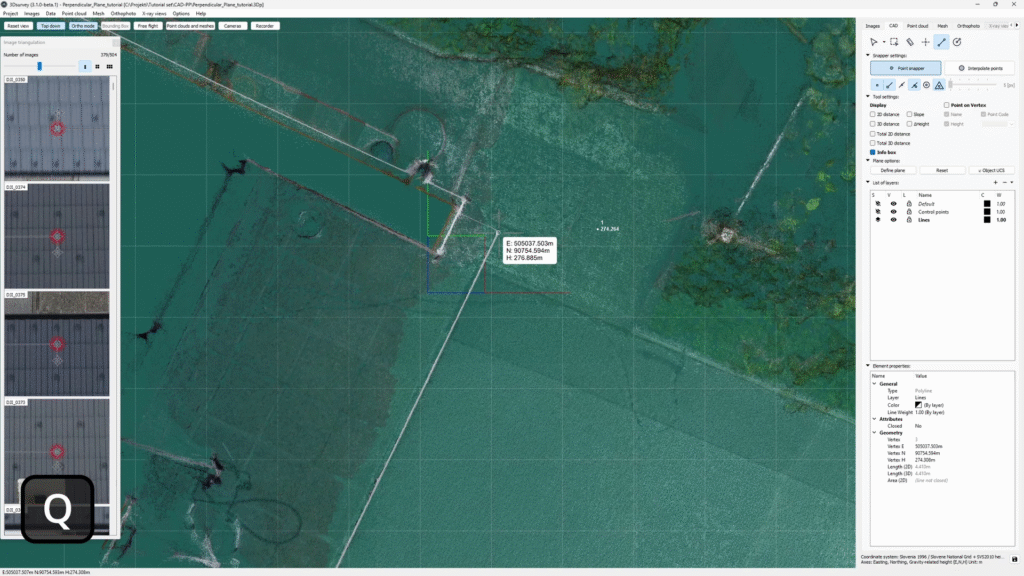The height and width of the screenshot is (576, 1024).
Task: Toggle the perpendicular snap icon
Action: click(914, 85)
